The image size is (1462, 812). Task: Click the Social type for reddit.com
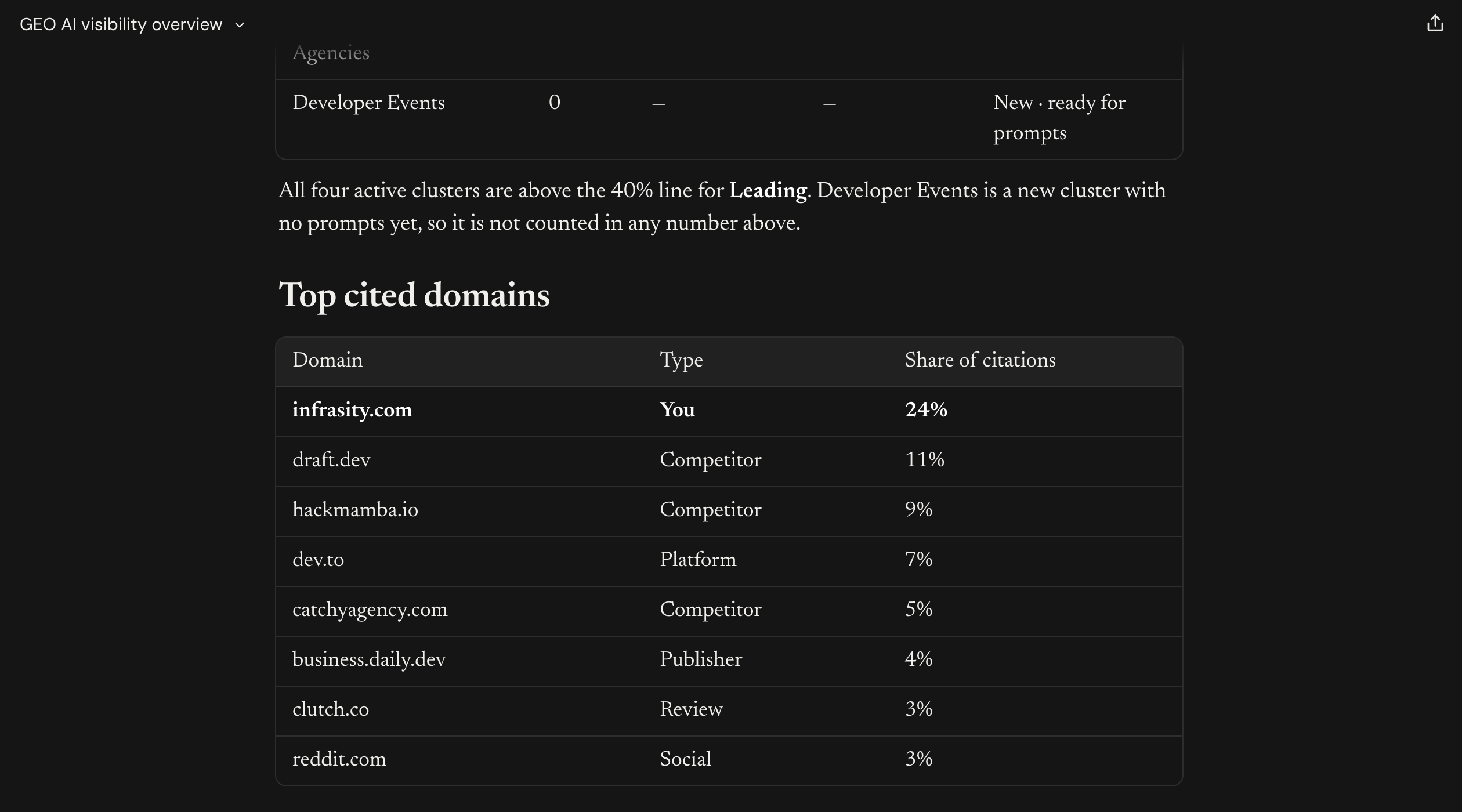[685, 759]
